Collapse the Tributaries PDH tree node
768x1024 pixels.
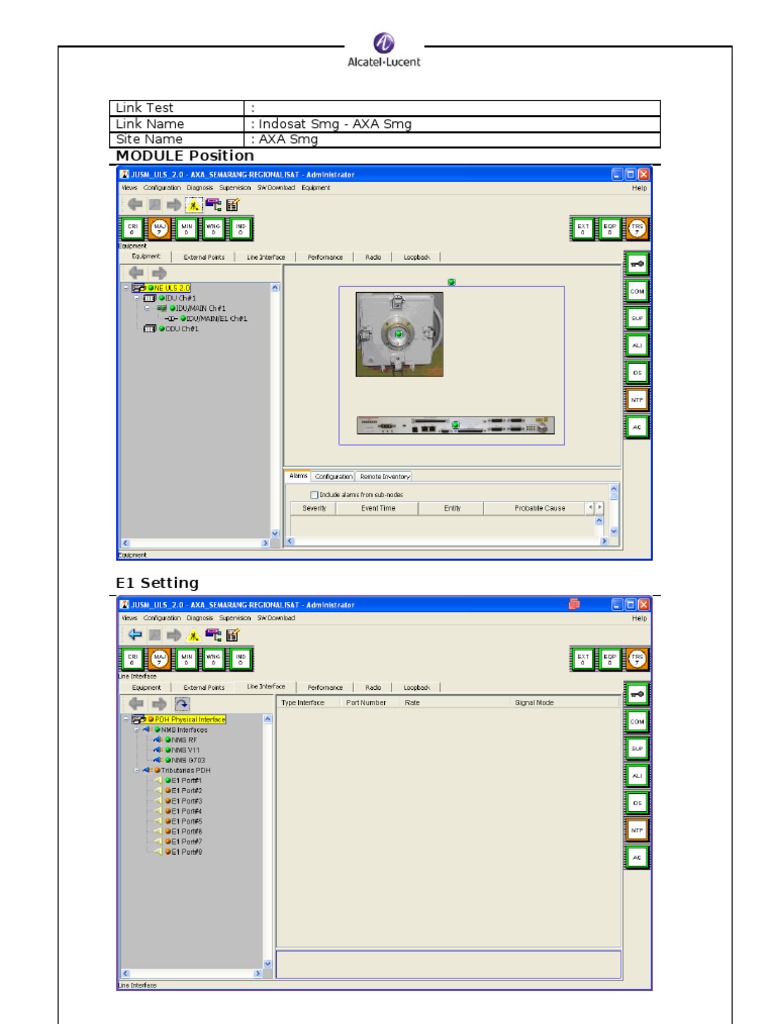coord(136,771)
